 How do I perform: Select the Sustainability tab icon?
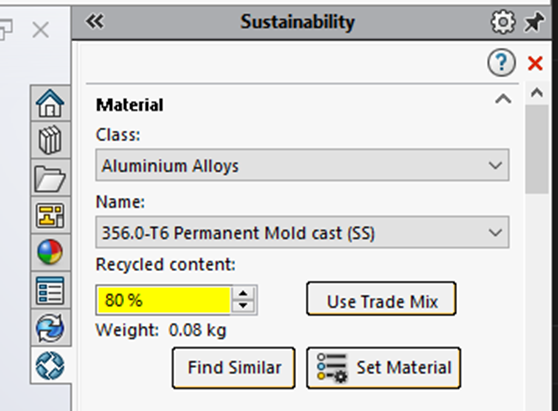click(50, 365)
